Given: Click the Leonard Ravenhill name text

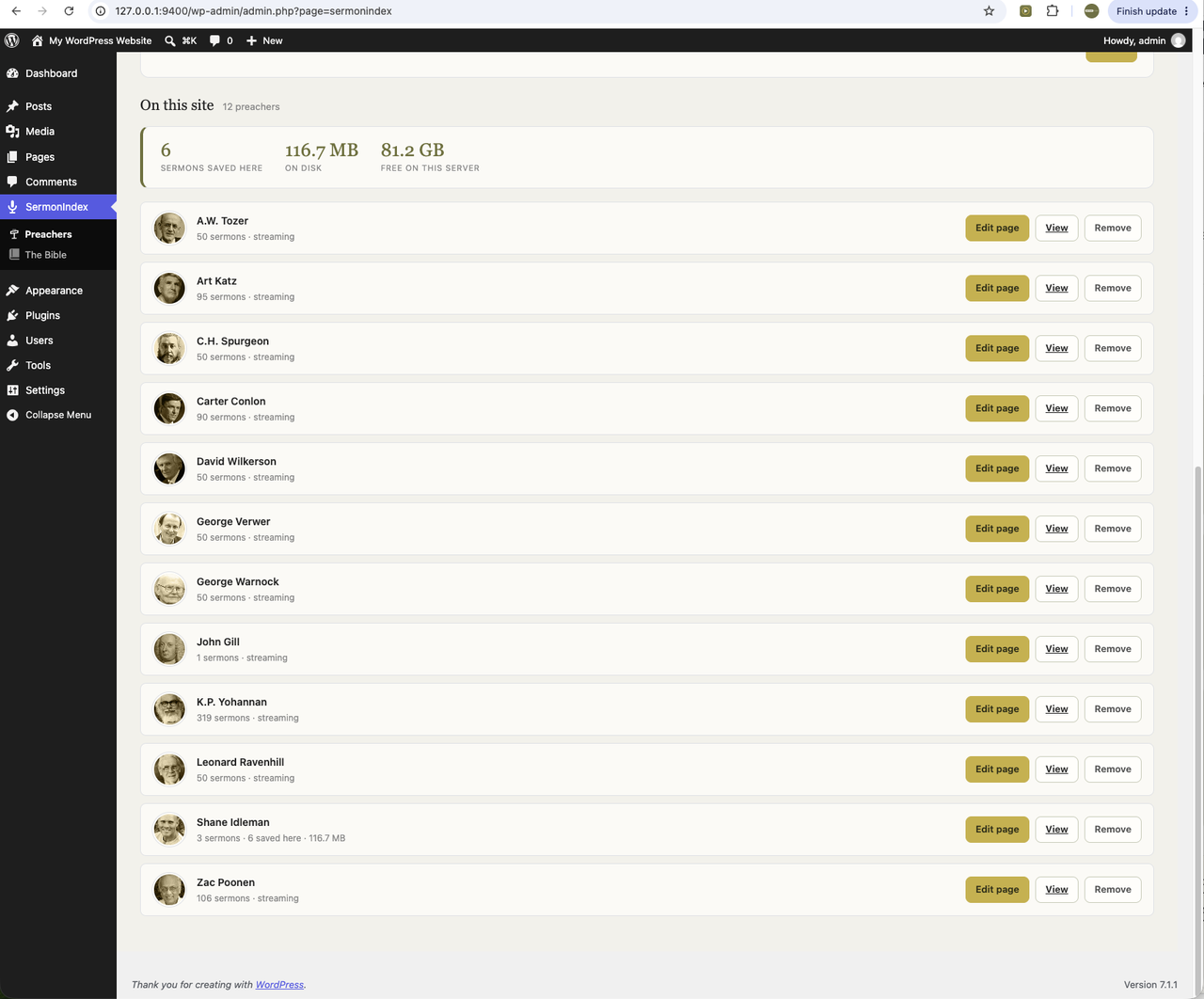Looking at the screenshot, I should [240, 762].
